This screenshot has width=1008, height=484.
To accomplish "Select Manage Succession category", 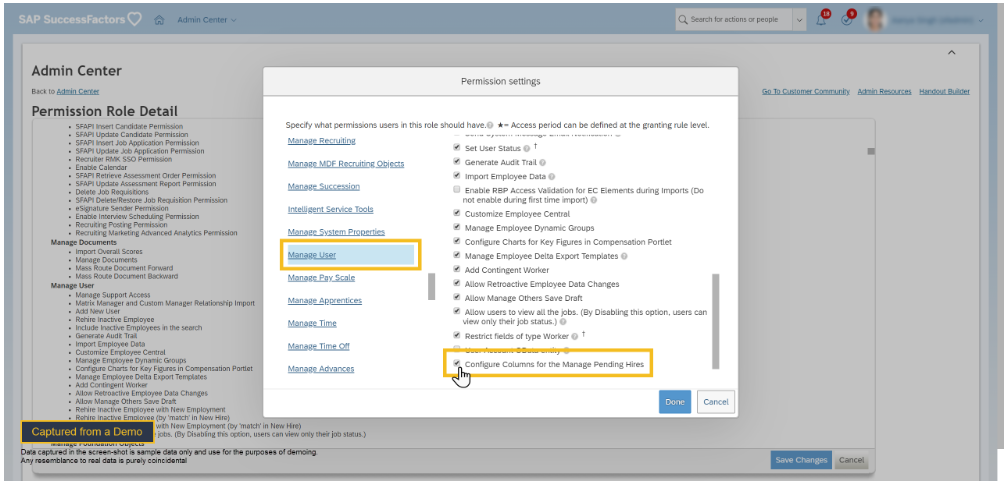I will click(323, 186).
